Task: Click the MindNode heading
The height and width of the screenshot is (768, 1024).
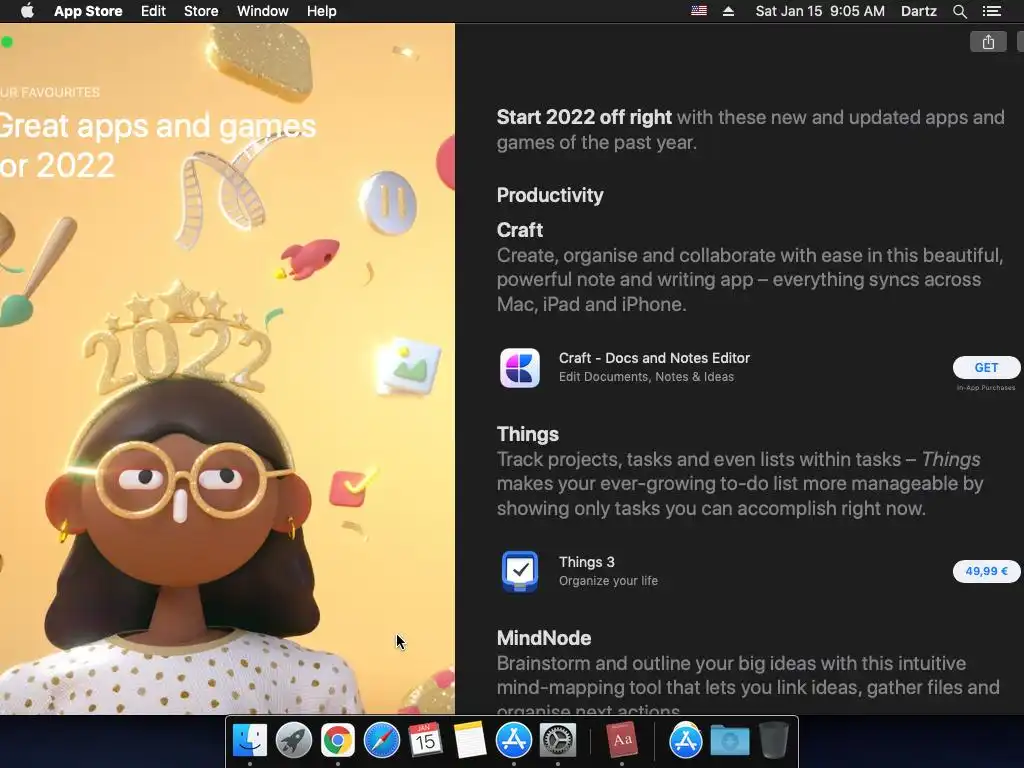Action: [544, 638]
